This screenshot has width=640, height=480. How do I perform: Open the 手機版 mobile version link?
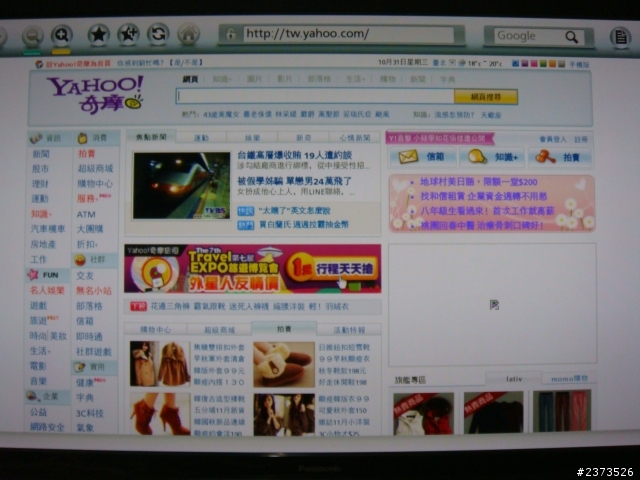(579, 64)
